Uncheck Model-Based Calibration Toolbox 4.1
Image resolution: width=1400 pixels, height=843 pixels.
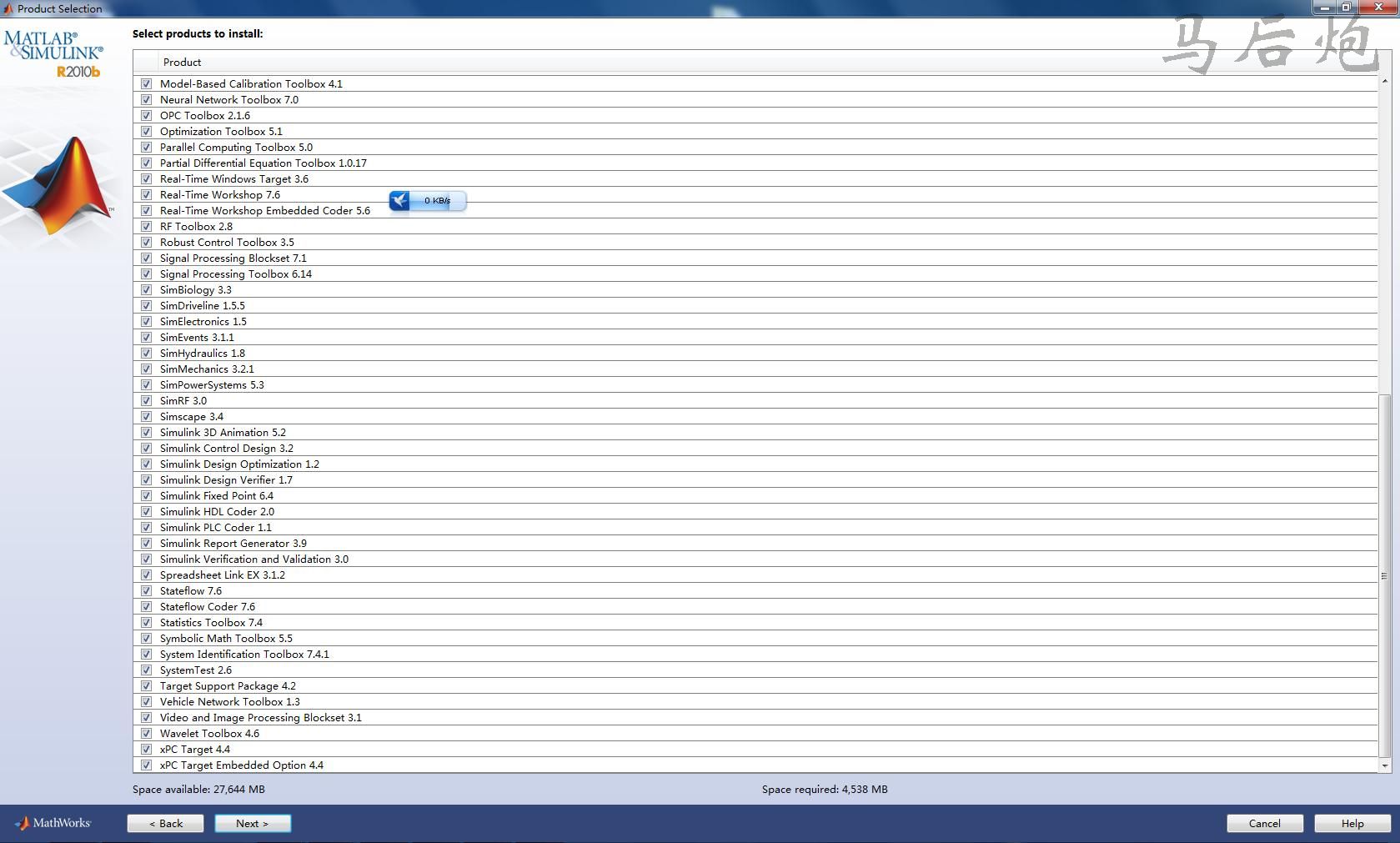click(146, 83)
